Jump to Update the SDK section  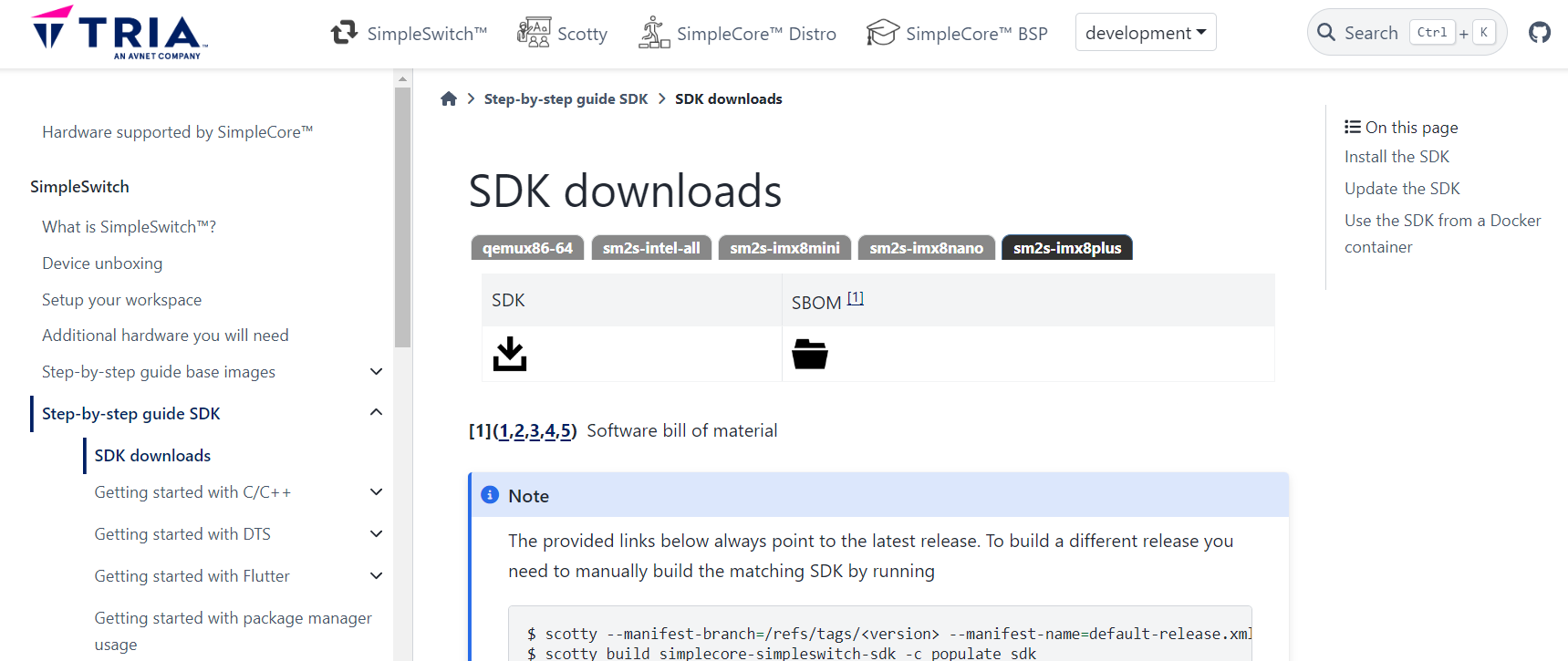point(1402,189)
